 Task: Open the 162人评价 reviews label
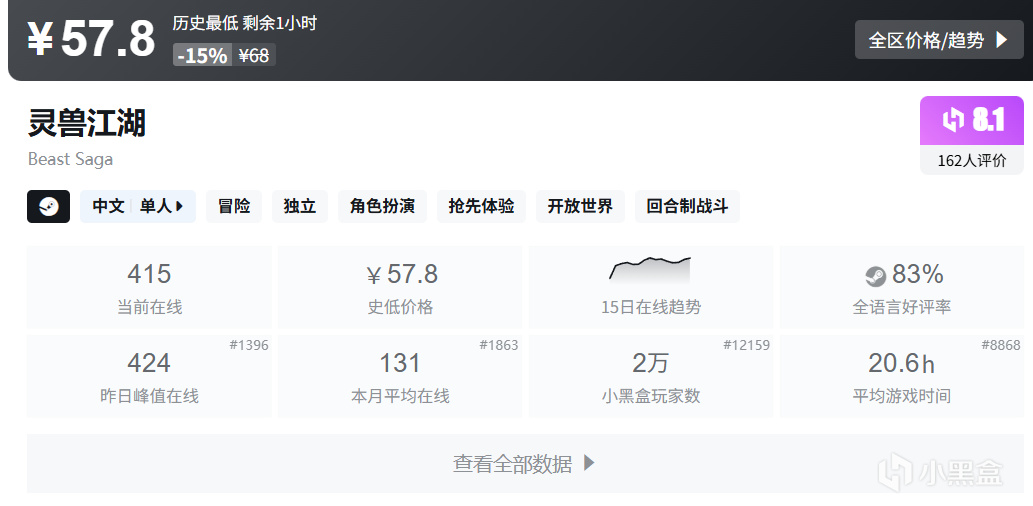tap(972, 160)
